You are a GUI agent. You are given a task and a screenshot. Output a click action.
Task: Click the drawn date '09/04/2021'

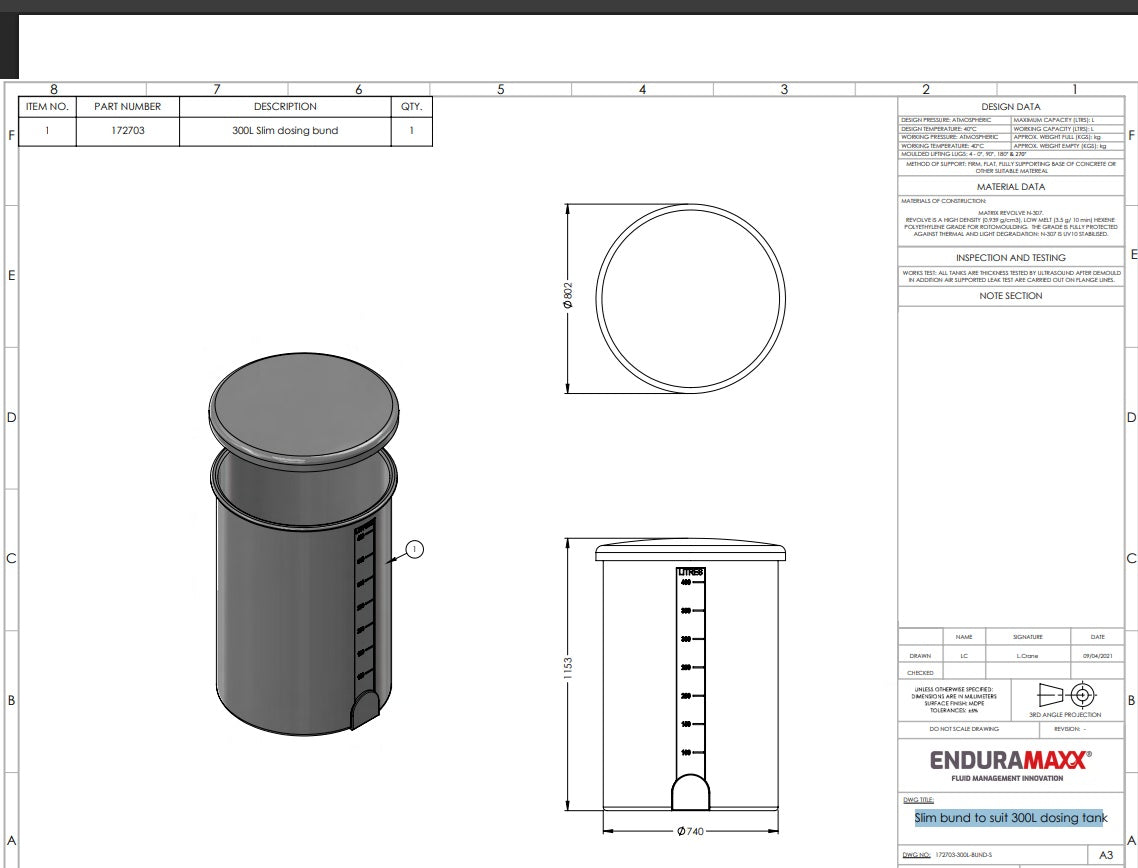[x=1097, y=656]
